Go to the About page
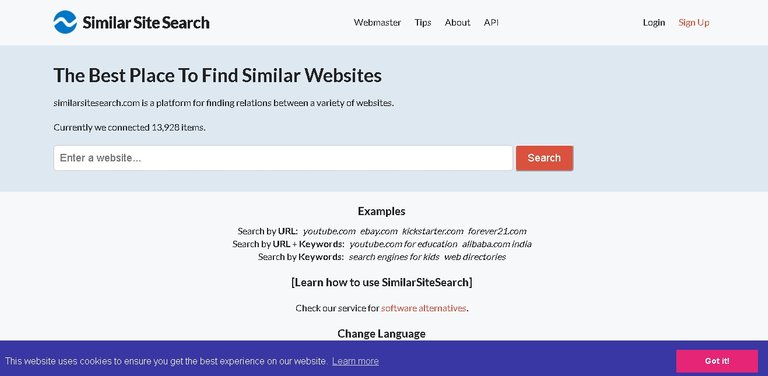The width and height of the screenshot is (768, 376). 457,23
